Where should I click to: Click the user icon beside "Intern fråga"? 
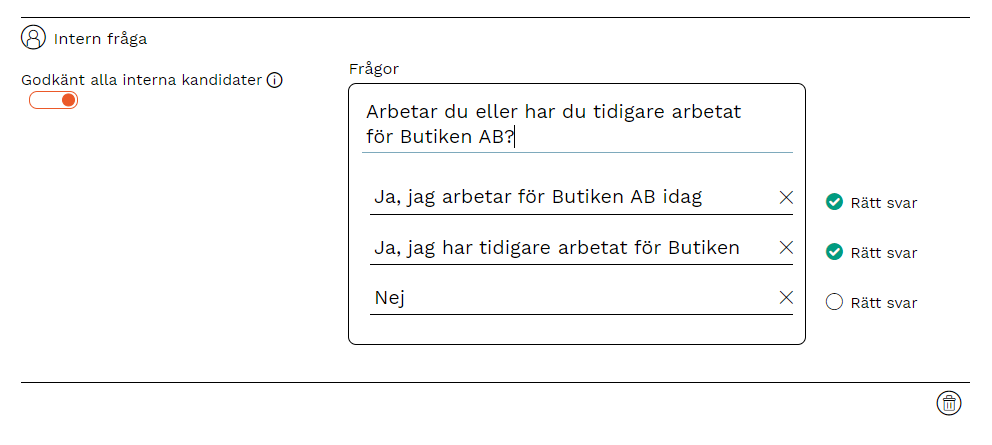[x=34, y=38]
